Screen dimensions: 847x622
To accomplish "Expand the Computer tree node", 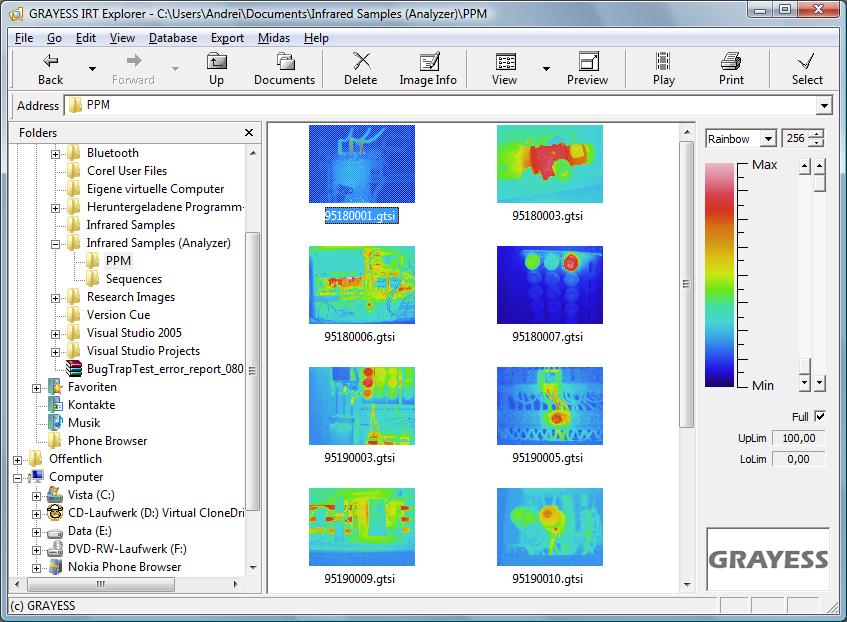I will tap(17, 477).
